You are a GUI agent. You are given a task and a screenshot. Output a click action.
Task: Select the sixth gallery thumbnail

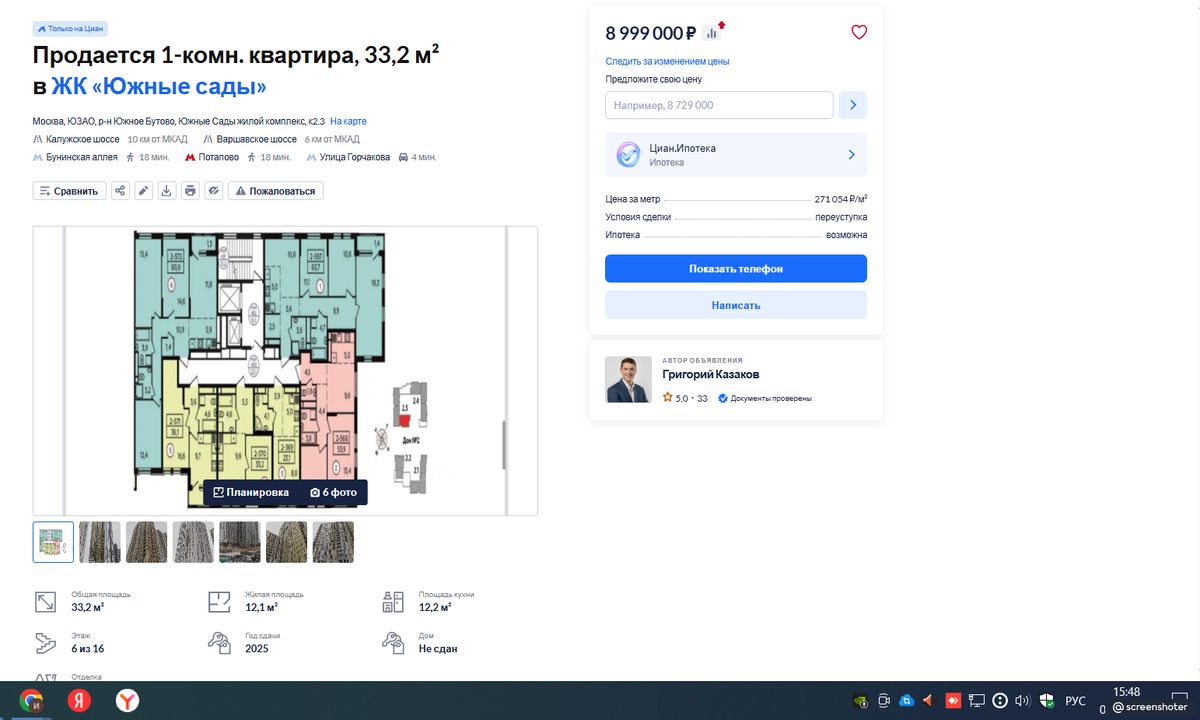pyautogui.click(x=286, y=542)
